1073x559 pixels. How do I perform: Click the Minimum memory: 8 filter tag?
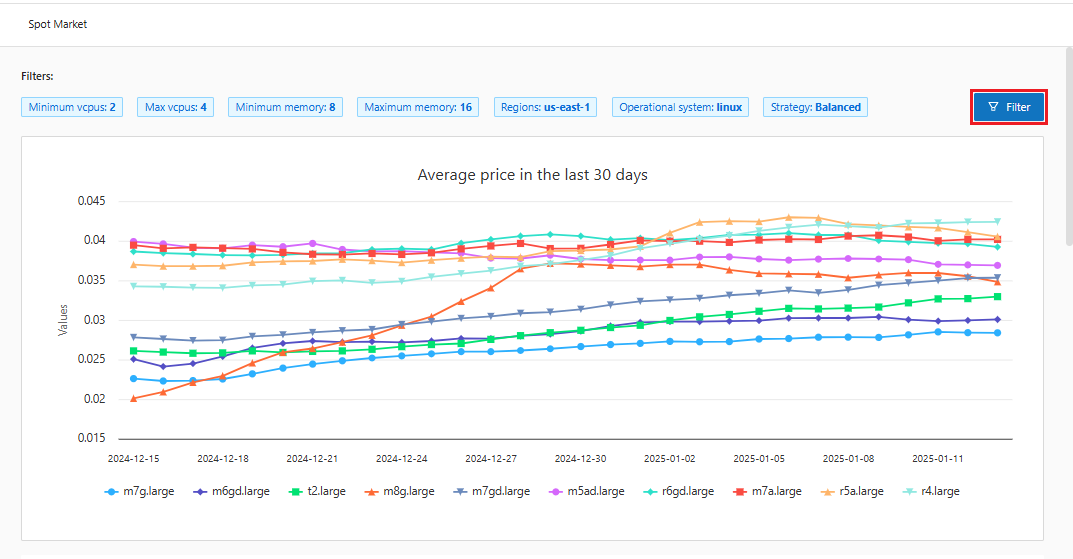pyautogui.click(x=286, y=107)
